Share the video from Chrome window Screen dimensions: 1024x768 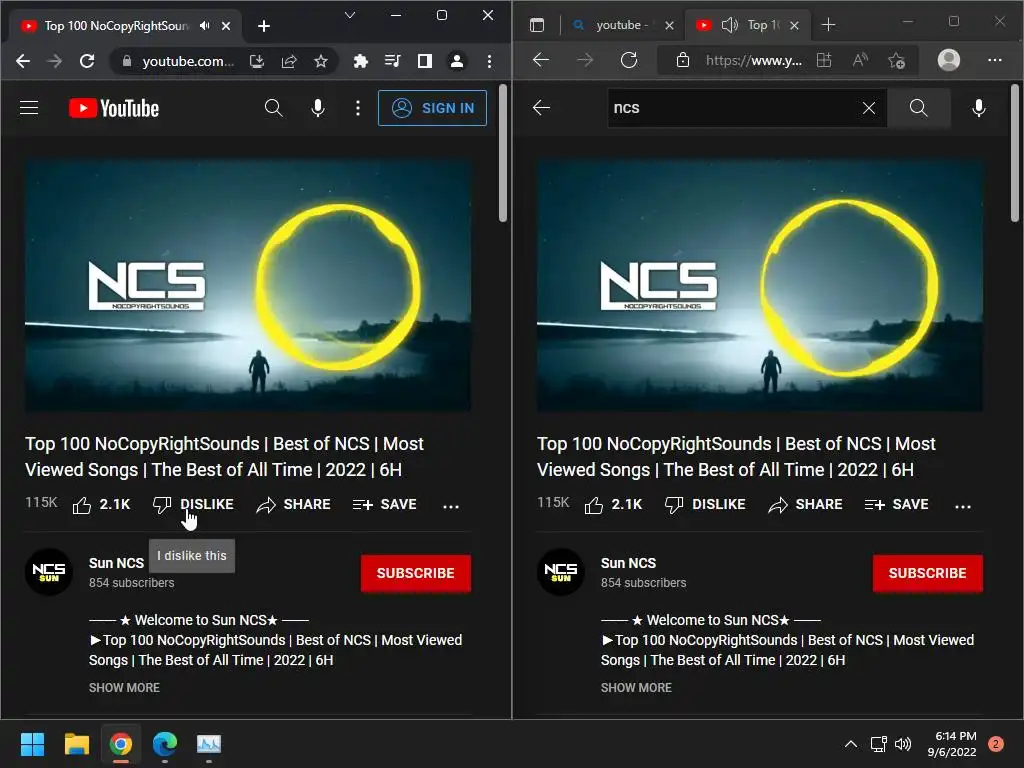pyautogui.click(x=293, y=505)
